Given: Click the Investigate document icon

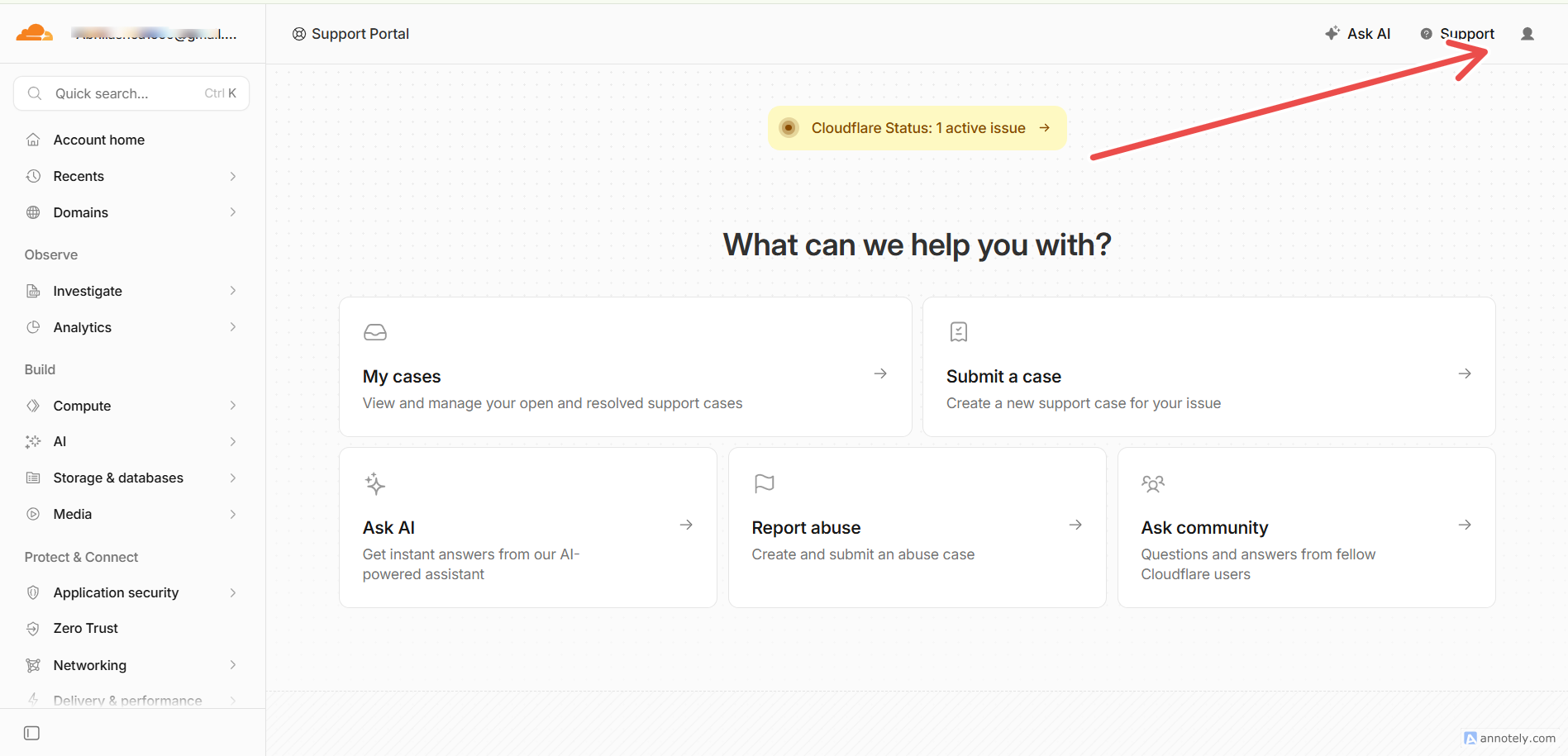Looking at the screenshot, I should click(33, 291).
